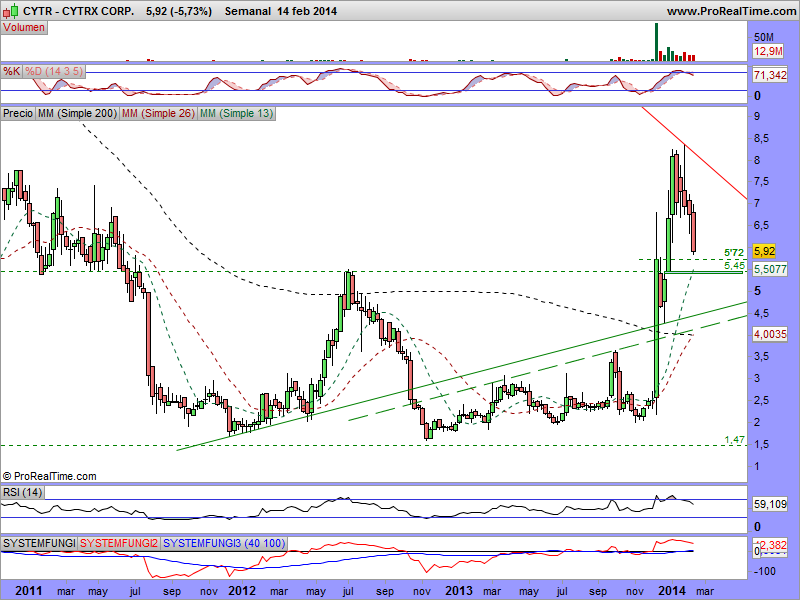Select the MM (Simple 13) moving average label
The width and height of the screenshot is (800, 600).
click(236, 113)
